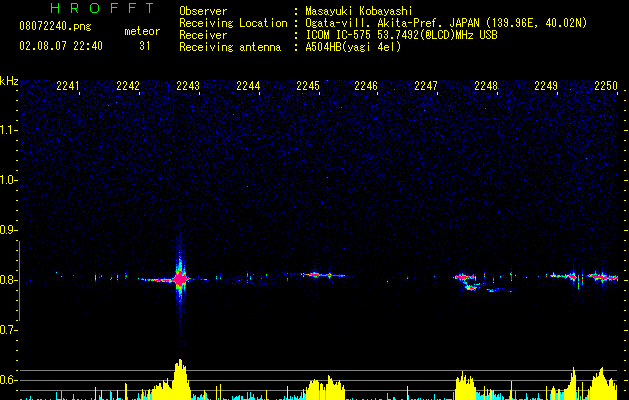Click the 1.0 kHz axis label

(8, 180)
